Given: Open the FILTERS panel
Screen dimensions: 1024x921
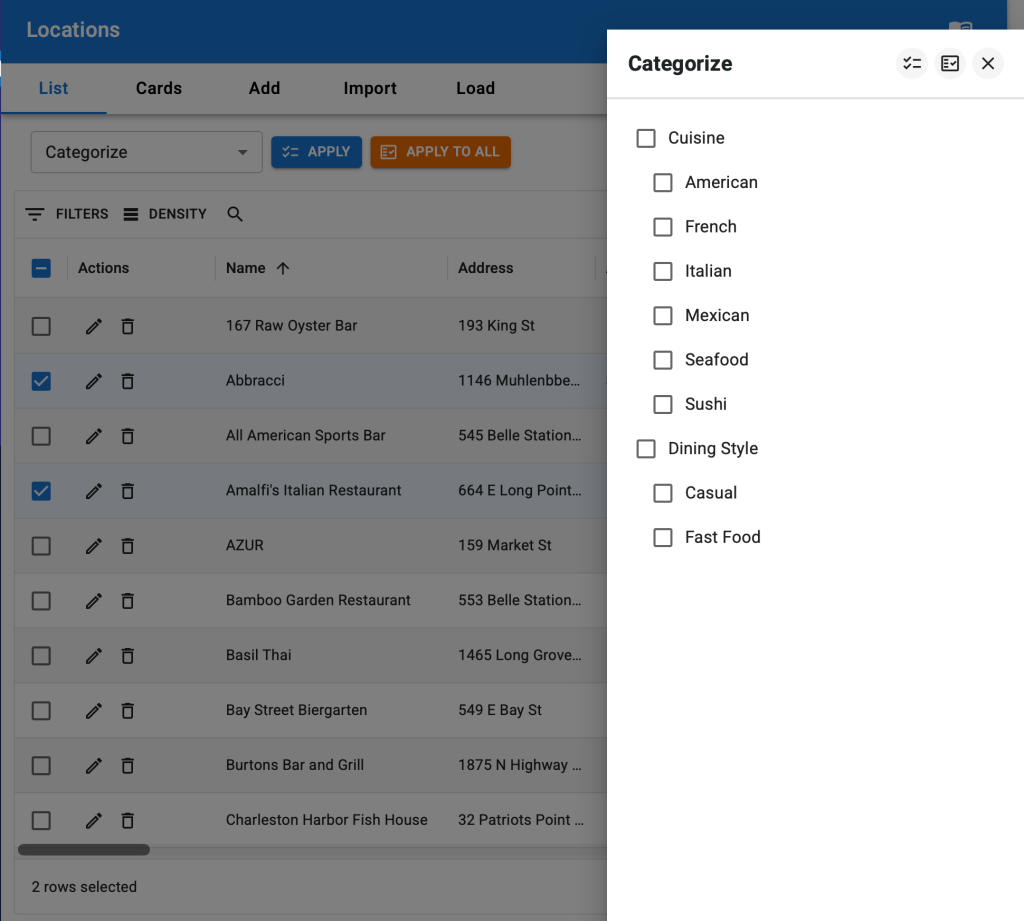Looking at the screenshot, I should point(67,214).
